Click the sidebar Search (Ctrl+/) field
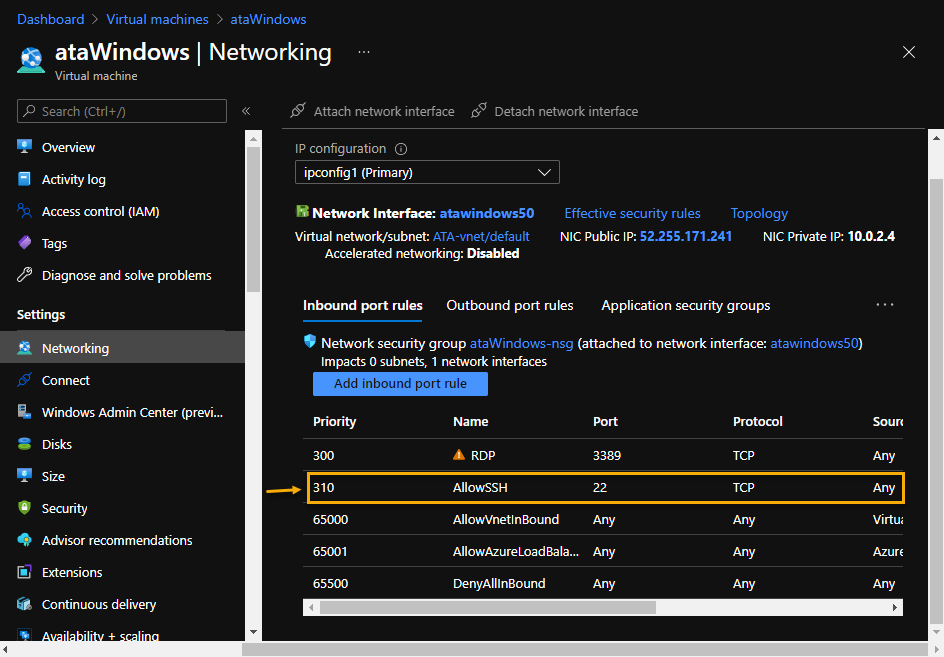 click(x=122, y=111)
